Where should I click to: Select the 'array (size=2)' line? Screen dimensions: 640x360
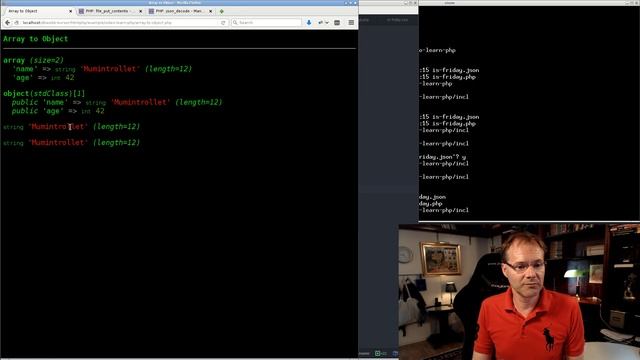(33, 60)
